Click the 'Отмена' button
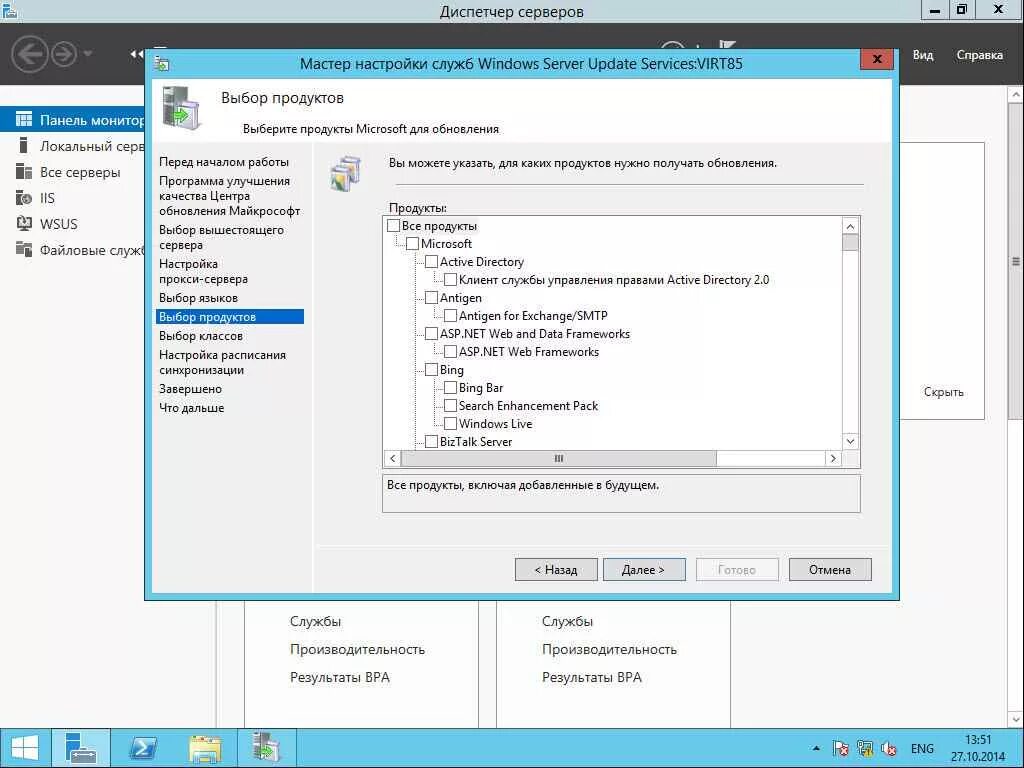The height and width of the screenshot is (768, 1024). [830, 569]
